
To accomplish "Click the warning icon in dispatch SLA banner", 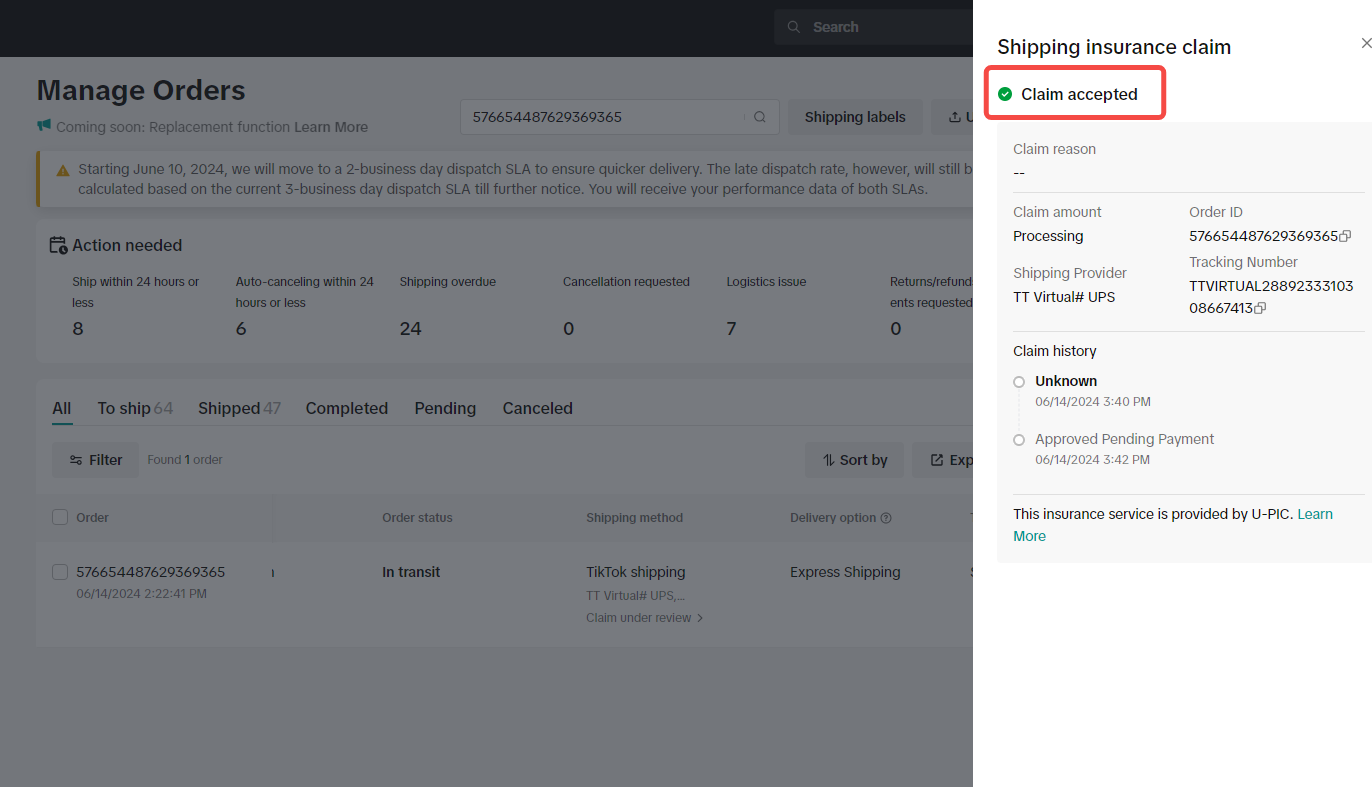I will coord(62,170).
